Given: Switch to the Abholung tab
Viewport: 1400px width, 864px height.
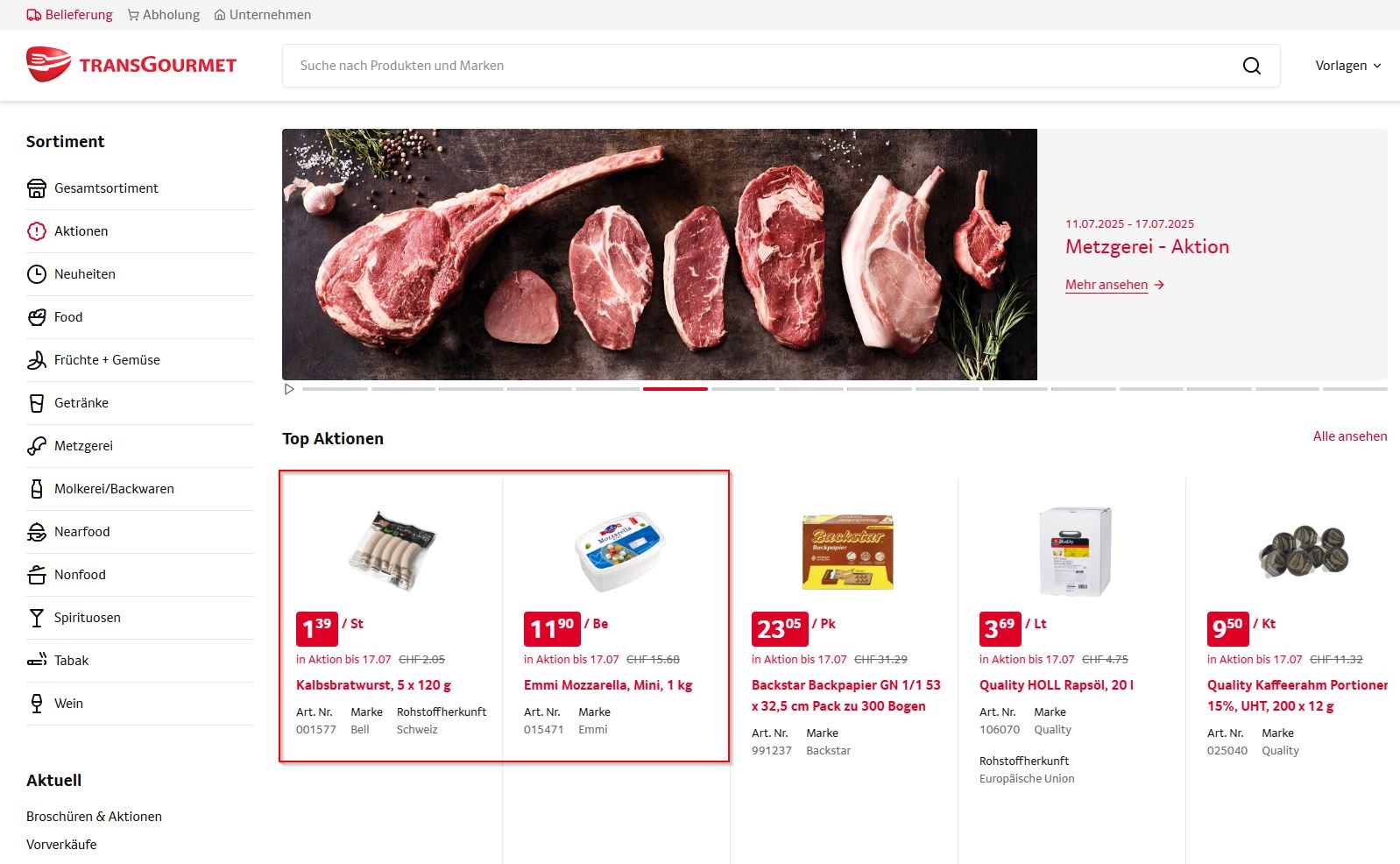Looking at the screenshot, I should [163, 15].
